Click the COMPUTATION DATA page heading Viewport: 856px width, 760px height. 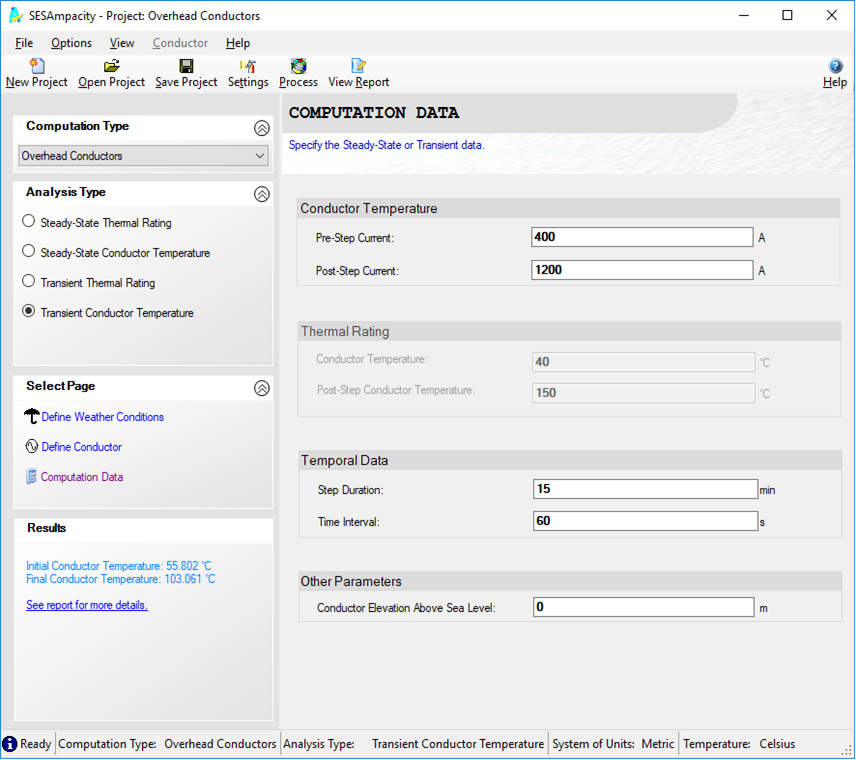[x=374, y=112]
